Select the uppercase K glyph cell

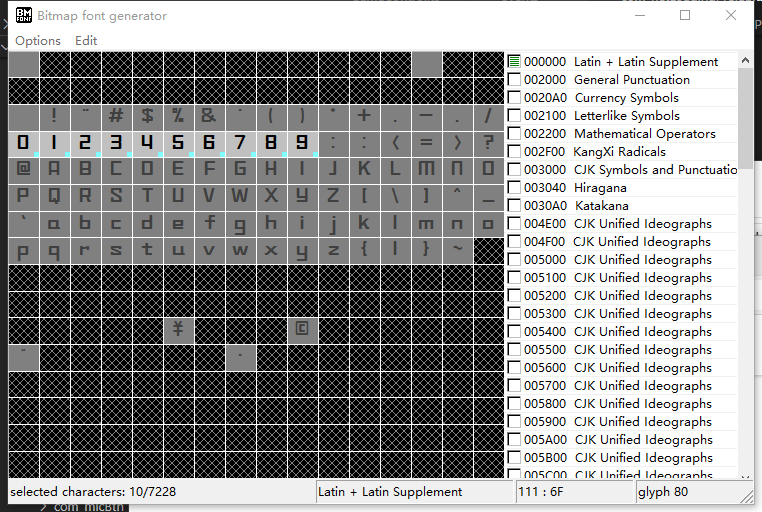[x=364, y=170]
